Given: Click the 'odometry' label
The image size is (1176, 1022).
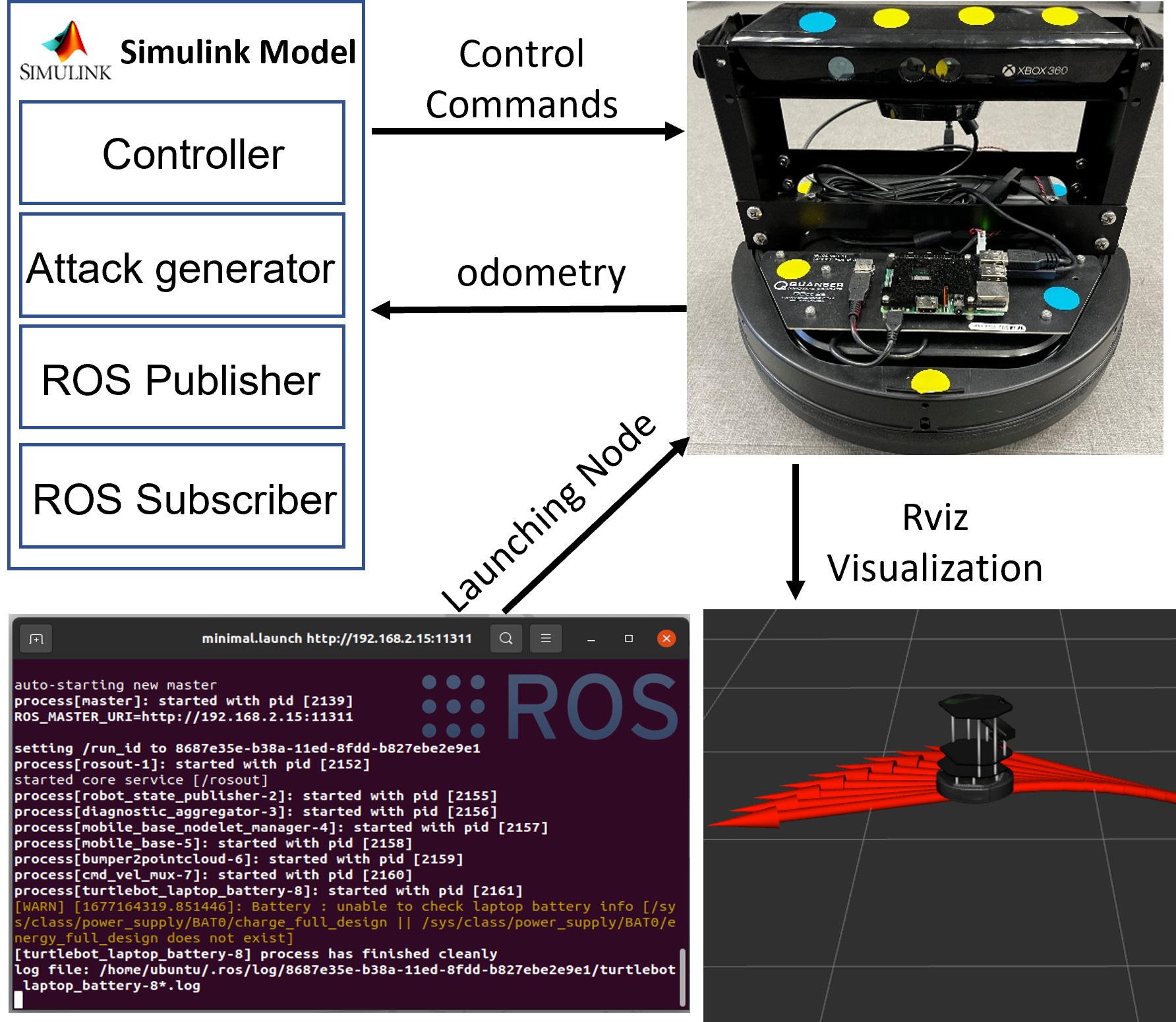Looking at the screenshot, I should coord(541,274).
